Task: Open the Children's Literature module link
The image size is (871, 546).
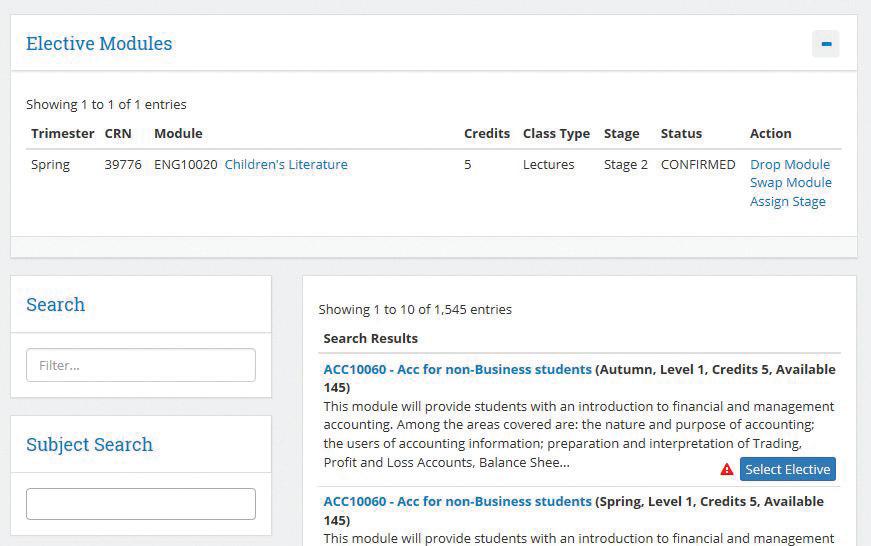Action: [286, 165]
